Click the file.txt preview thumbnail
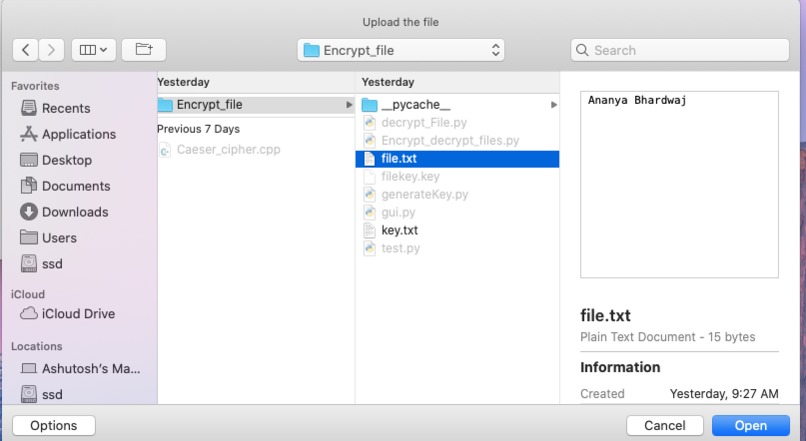 click(x=679, y=185)
